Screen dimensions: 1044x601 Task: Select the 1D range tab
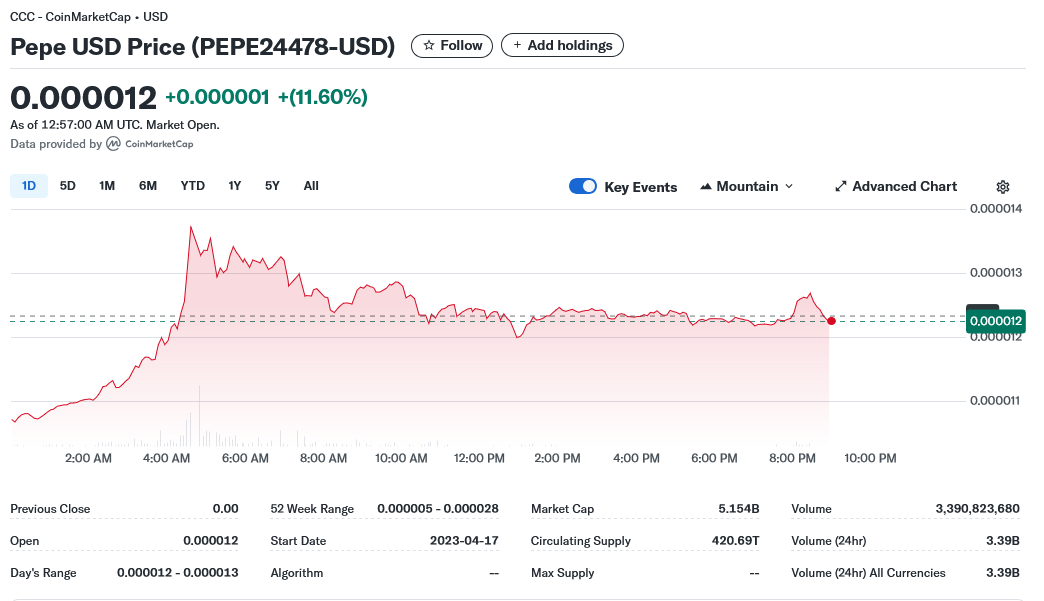point(29,186)
